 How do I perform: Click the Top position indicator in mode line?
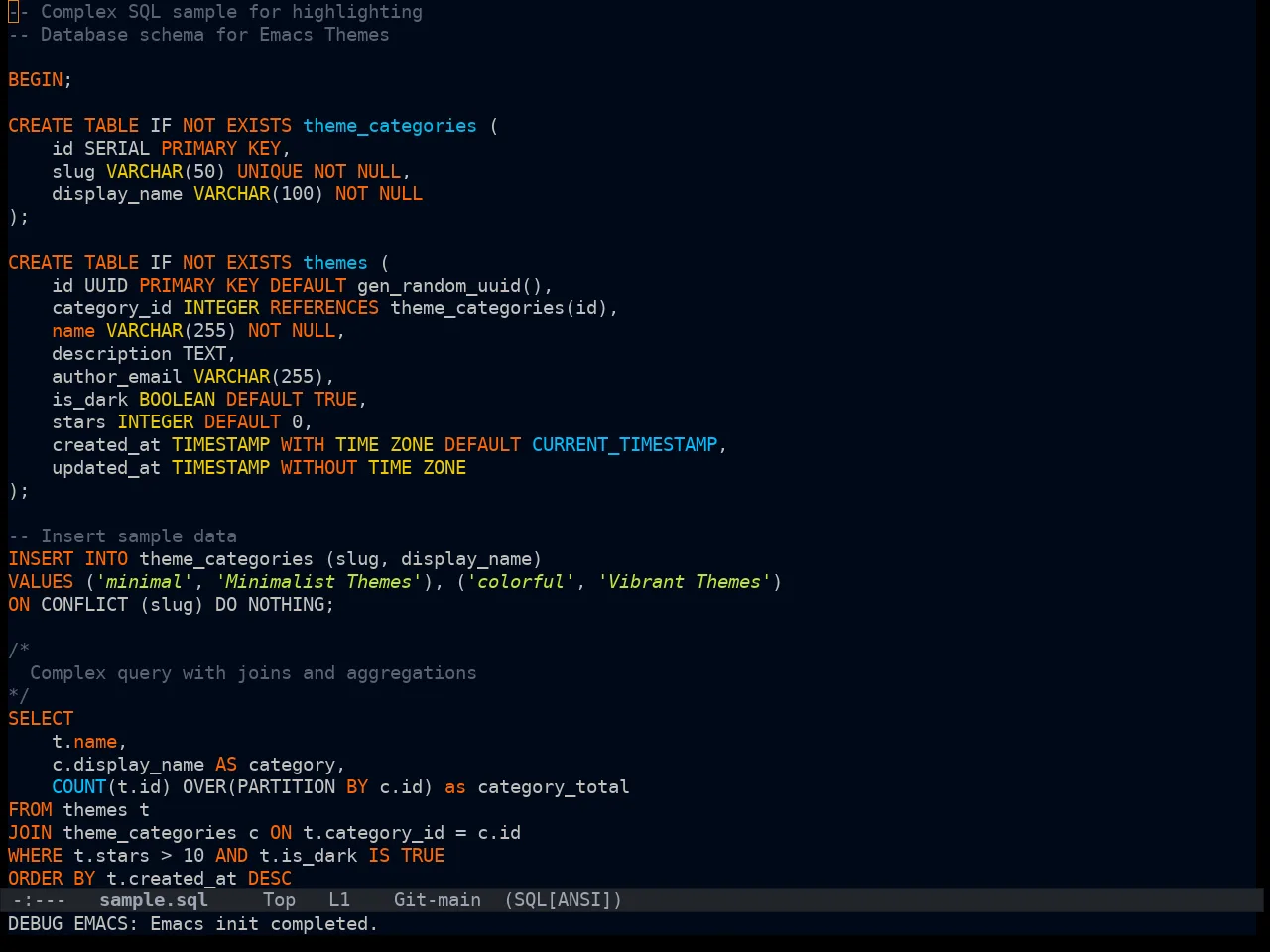tap(280, 900)
